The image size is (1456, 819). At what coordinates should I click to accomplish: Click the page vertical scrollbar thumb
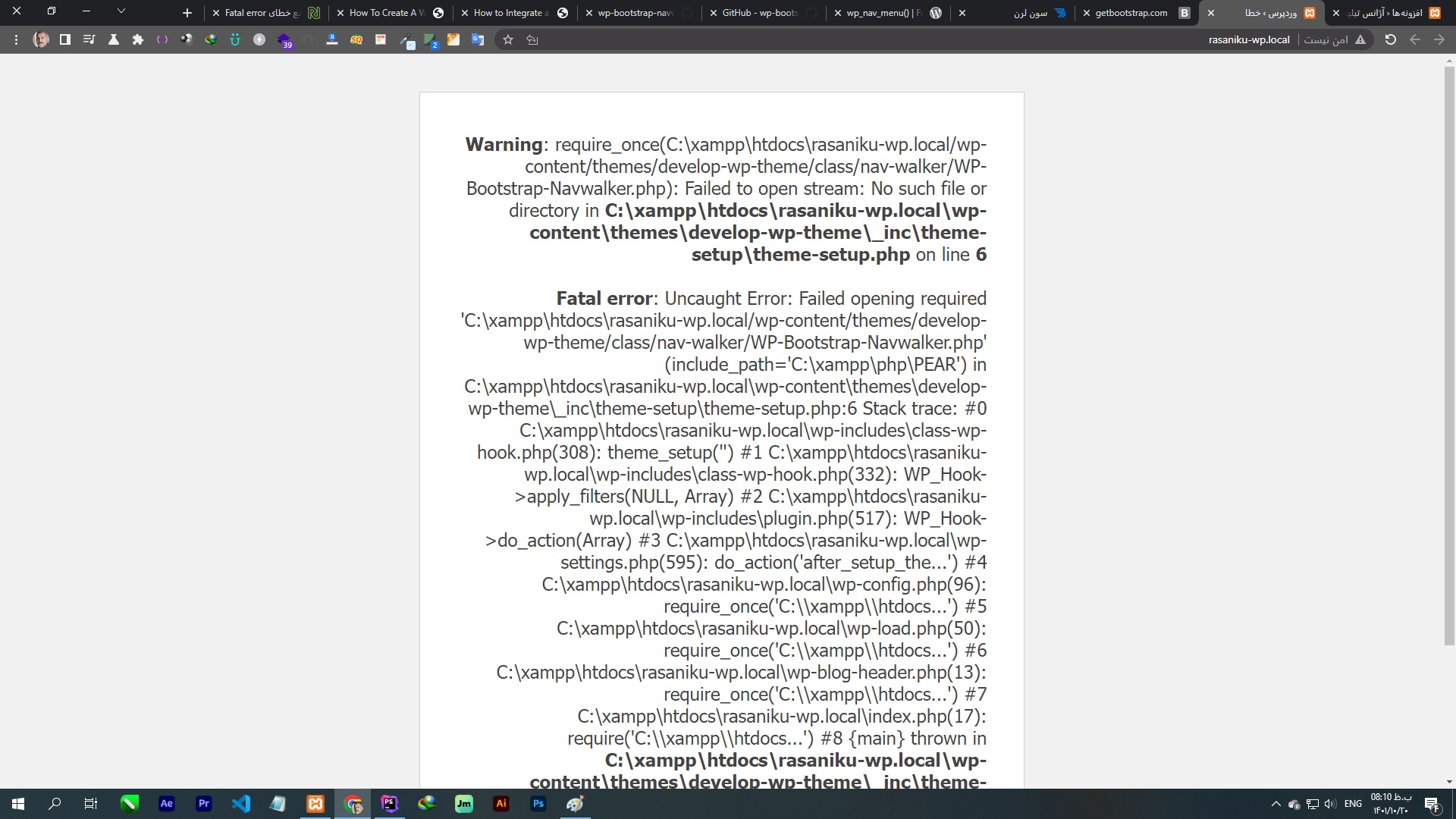(1449, 356)
